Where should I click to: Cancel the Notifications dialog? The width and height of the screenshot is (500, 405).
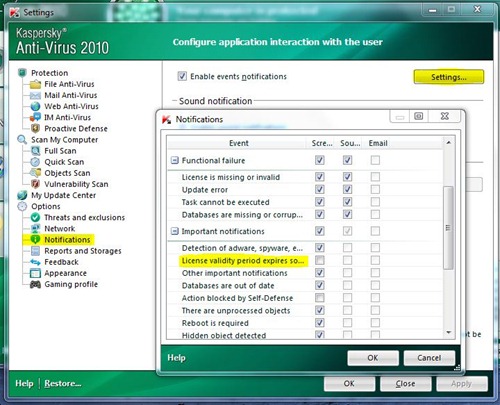point(429,358)
